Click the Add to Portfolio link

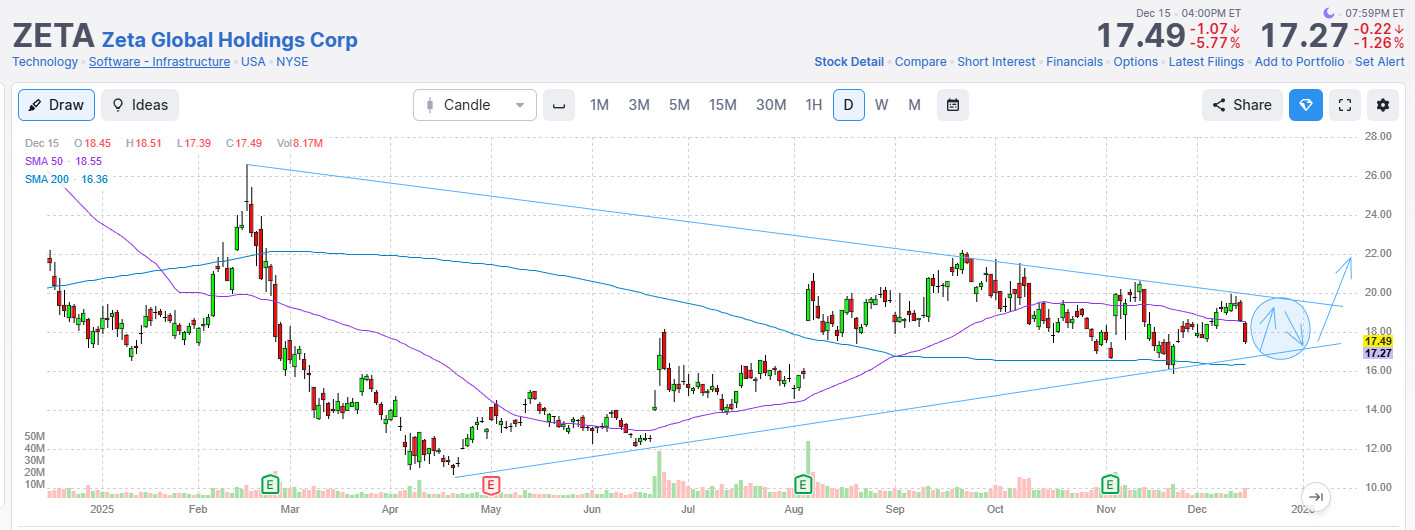pos(1299,62)
